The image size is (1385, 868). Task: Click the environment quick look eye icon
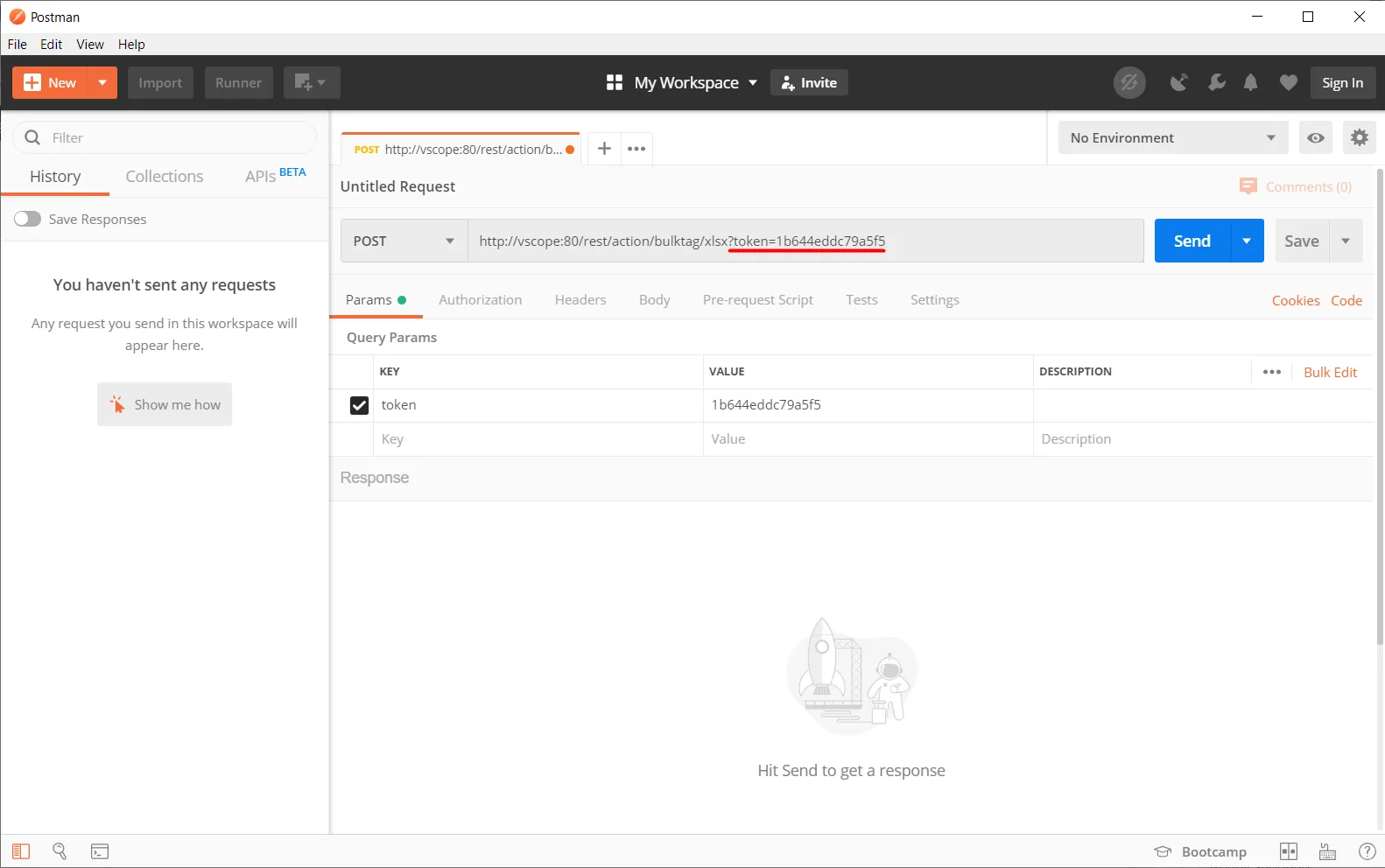pos(1316,137)
